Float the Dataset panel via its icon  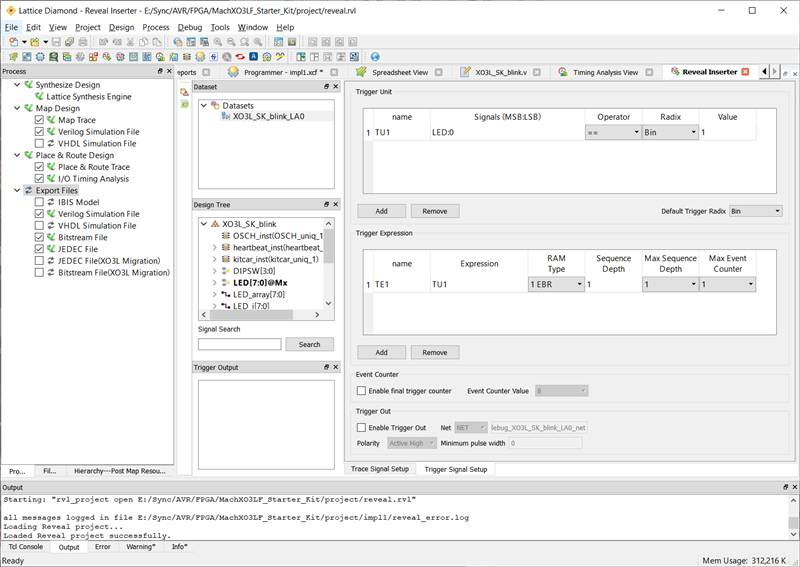point(326,87)
